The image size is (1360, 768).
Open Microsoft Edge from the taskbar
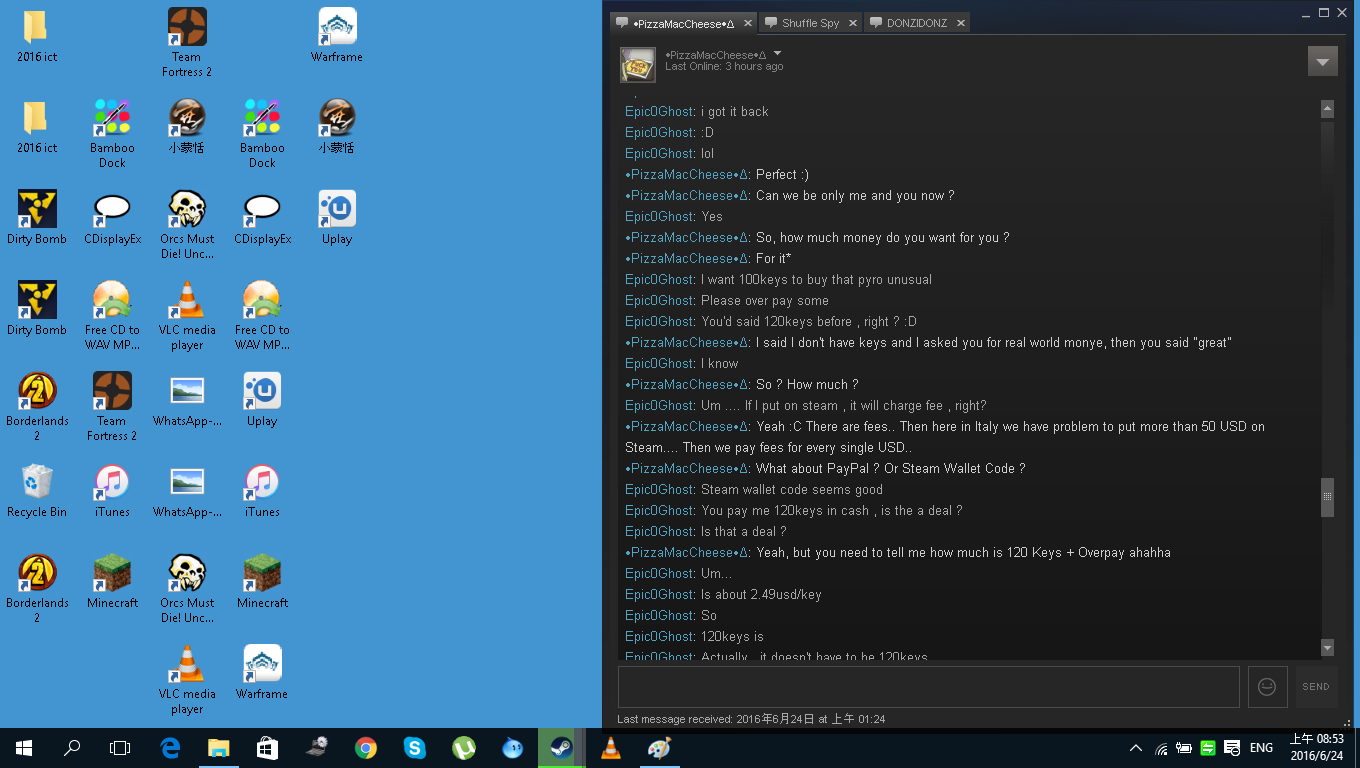click(x=170, y=748)
